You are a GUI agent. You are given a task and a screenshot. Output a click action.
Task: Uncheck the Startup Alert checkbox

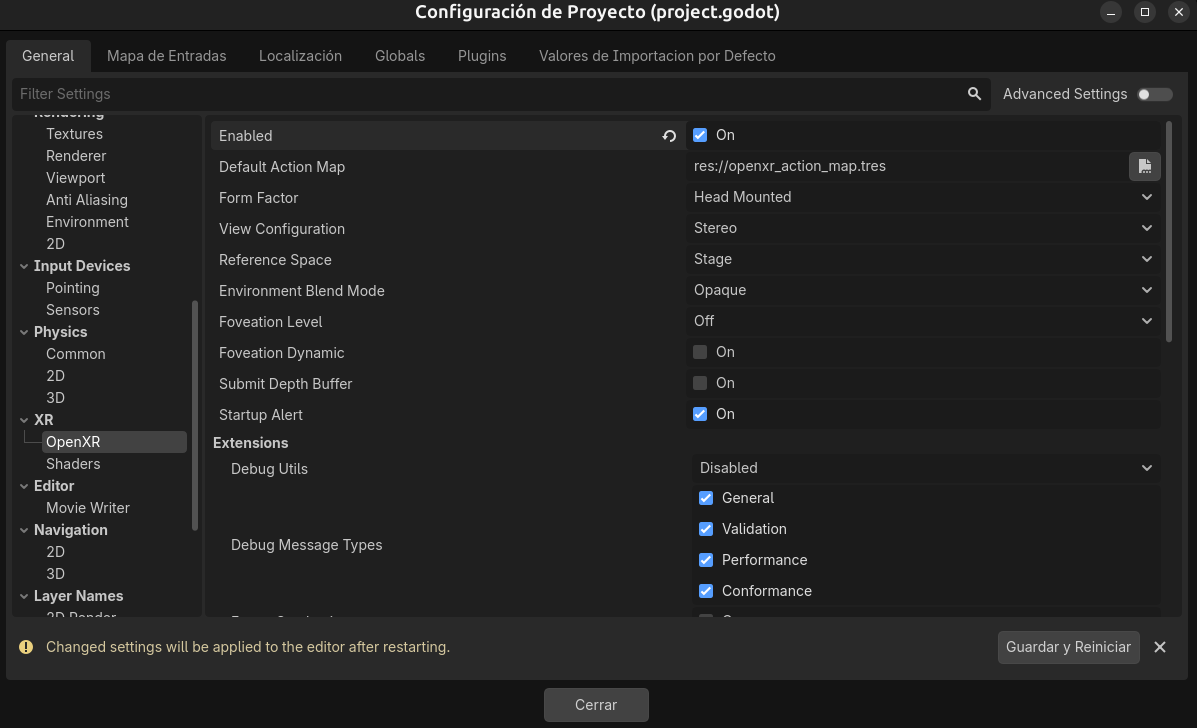click(x=700, y=414)
